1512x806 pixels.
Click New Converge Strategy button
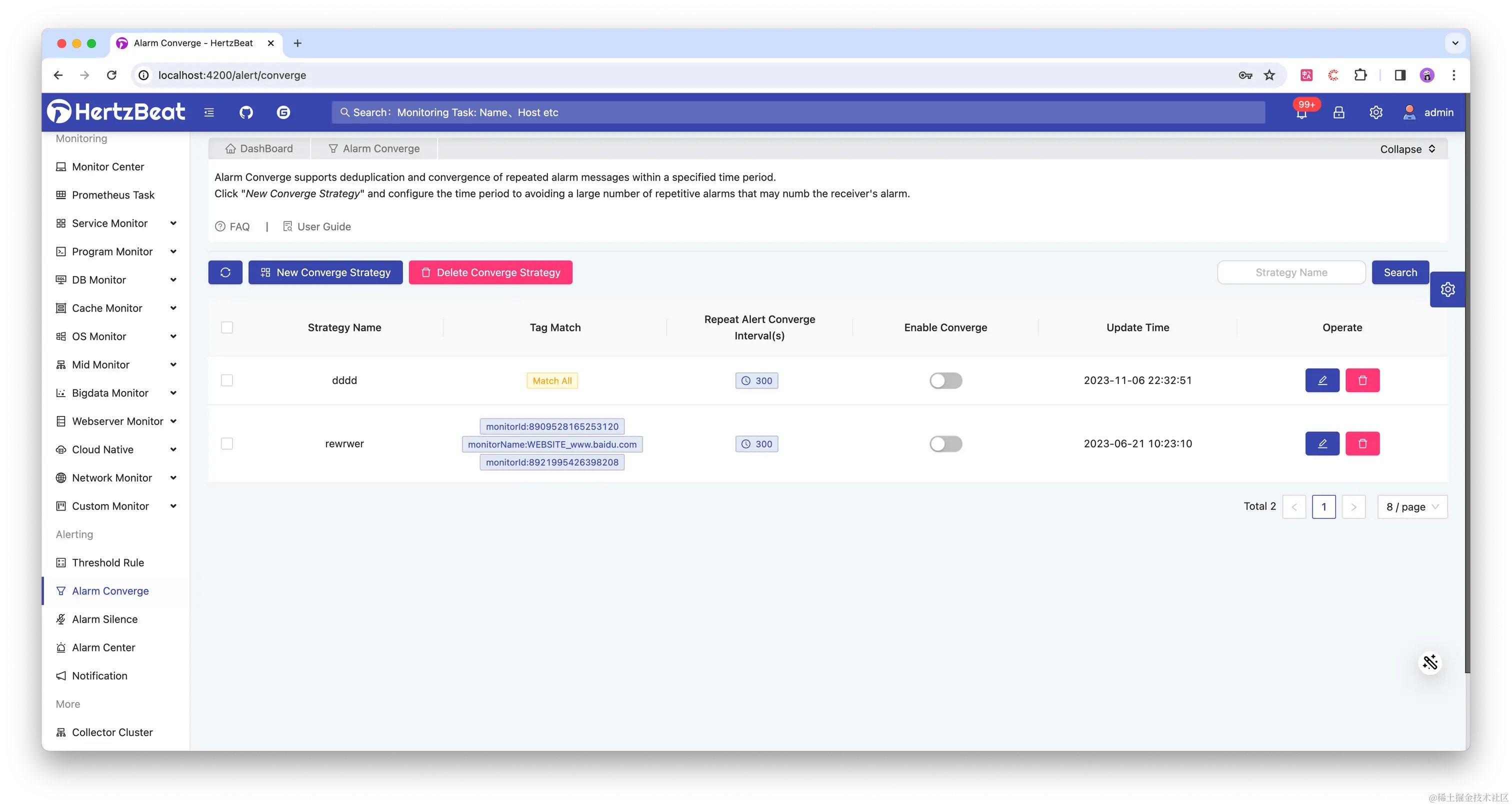(325, 272)
